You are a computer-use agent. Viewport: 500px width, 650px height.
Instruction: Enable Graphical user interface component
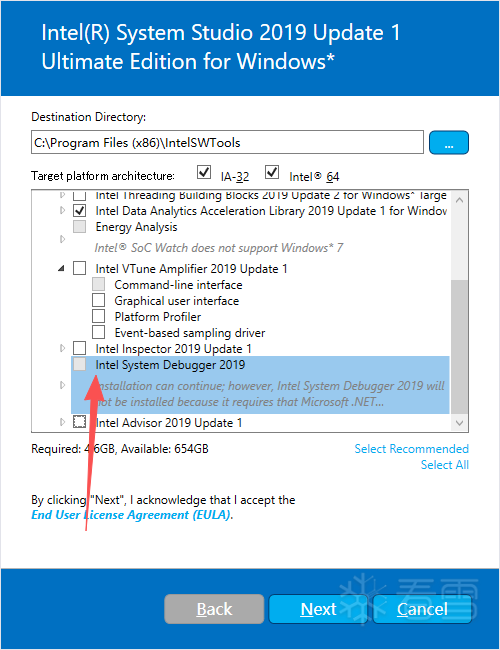point(99,300)
